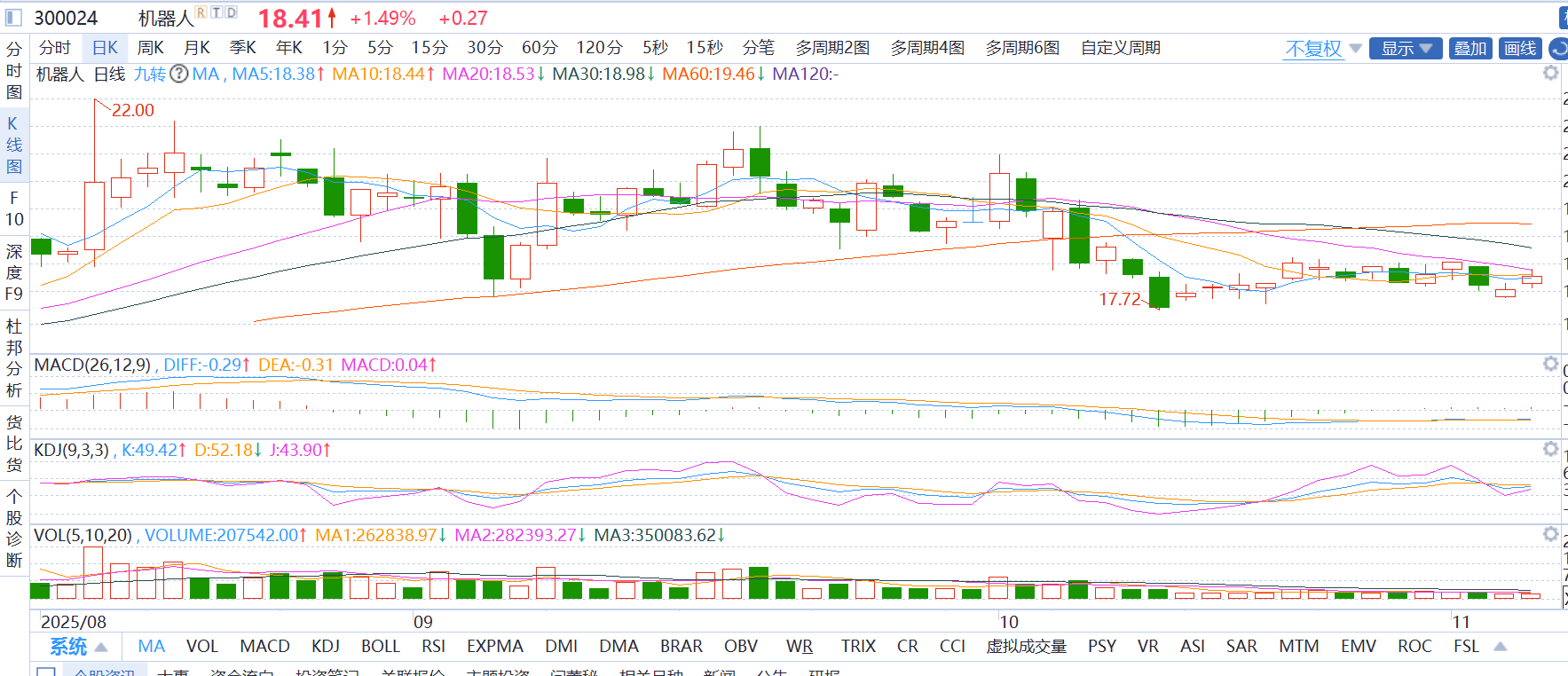
Task: Click the 叠加 overlay button
Action: [x=1470, y=49]
